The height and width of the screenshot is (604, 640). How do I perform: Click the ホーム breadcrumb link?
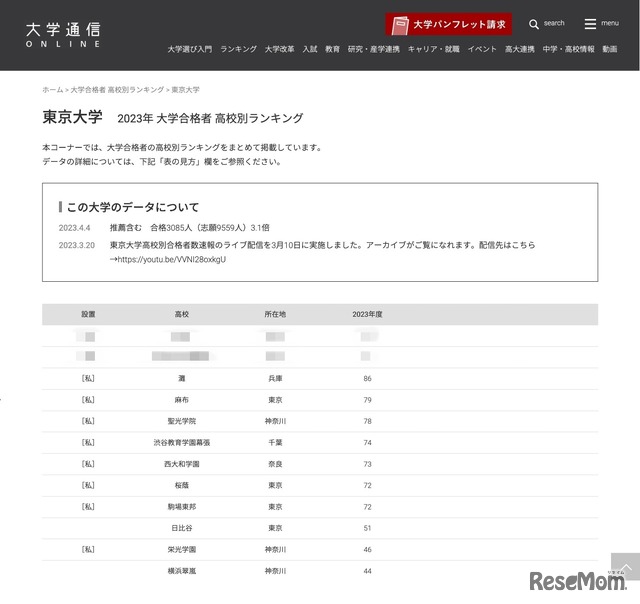52,90
